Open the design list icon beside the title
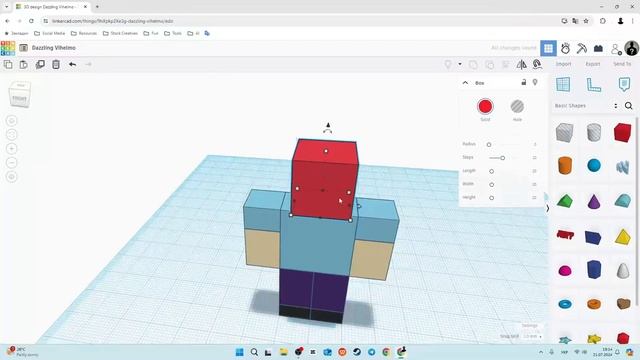This screenshot has height=360, width=640. [x=24, y=48]
